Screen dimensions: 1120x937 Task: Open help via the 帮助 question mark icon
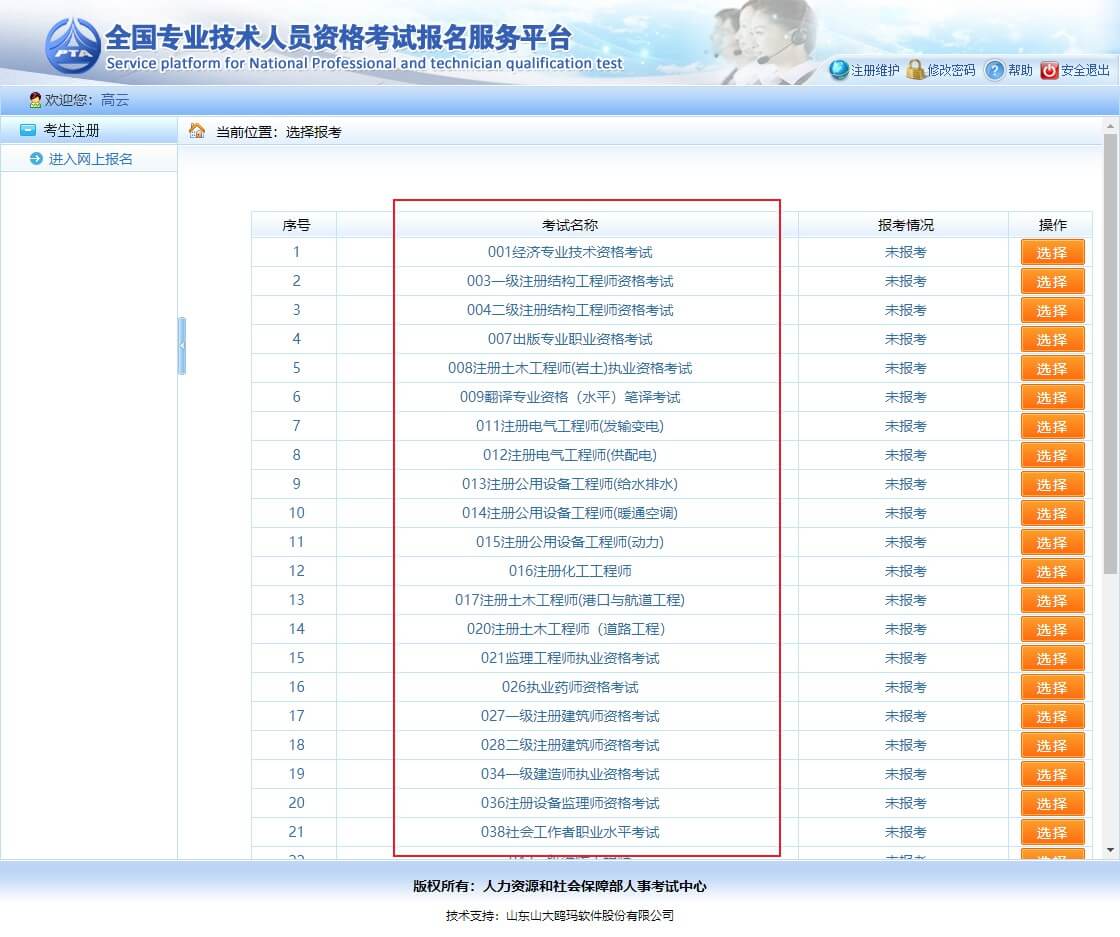click(992, 70)
